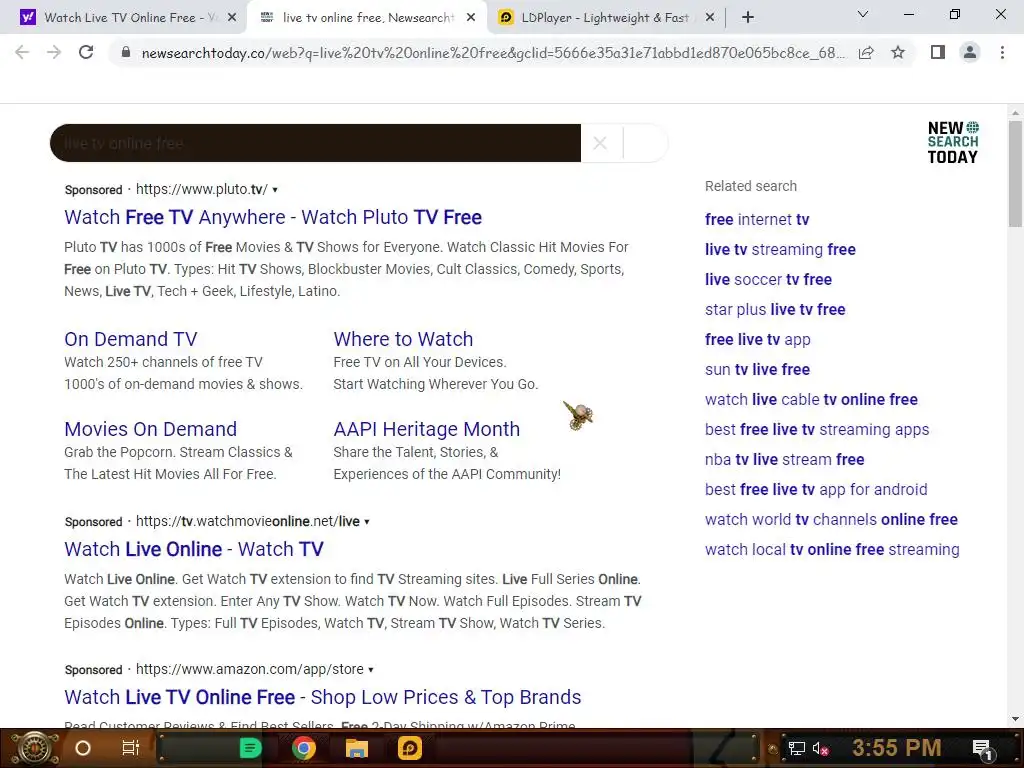Open Movies On Demand sitelink
Image resolution: width=1024 pixels, height=768 pixels.
pos(150,429)
